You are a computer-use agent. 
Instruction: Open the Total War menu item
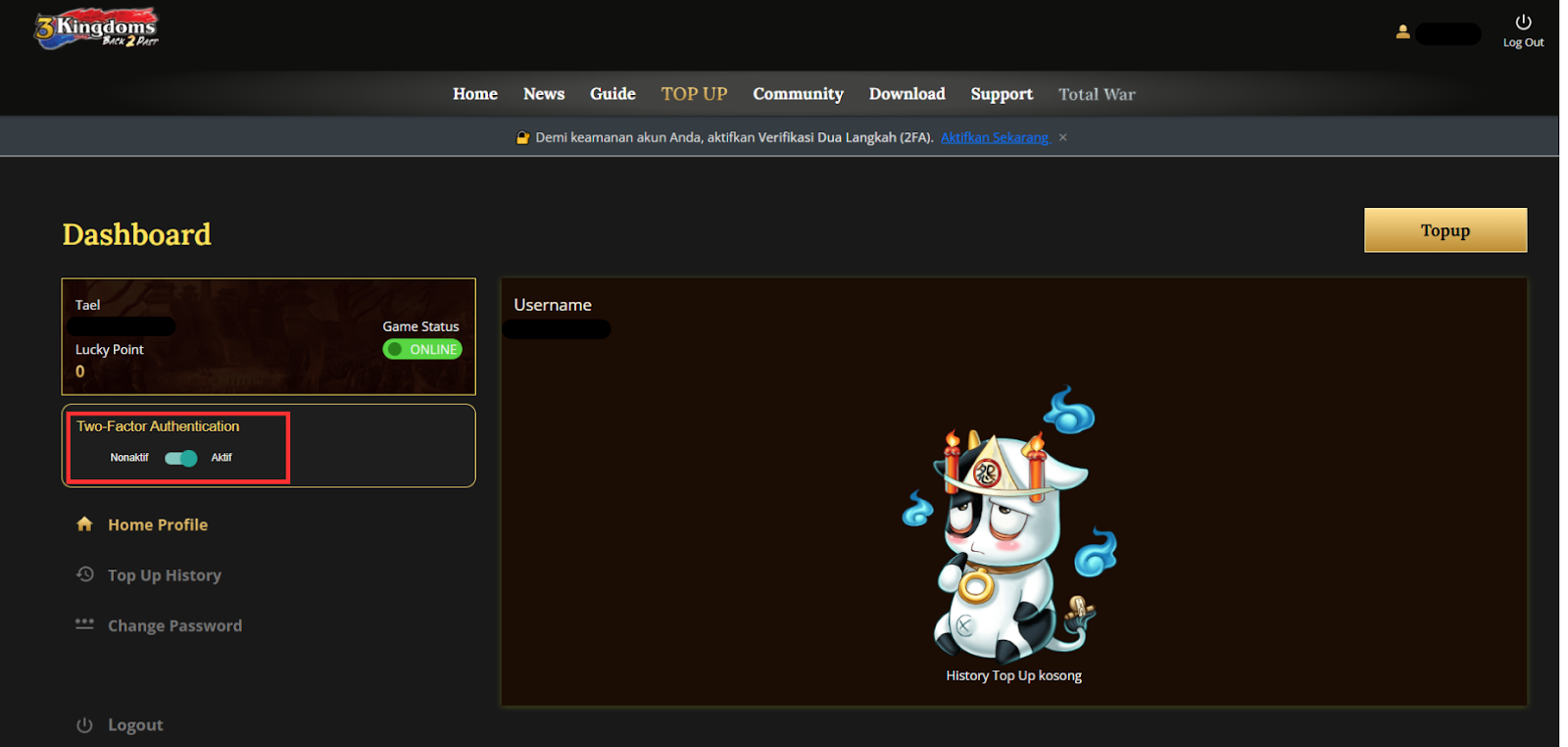click(1097, 94)
